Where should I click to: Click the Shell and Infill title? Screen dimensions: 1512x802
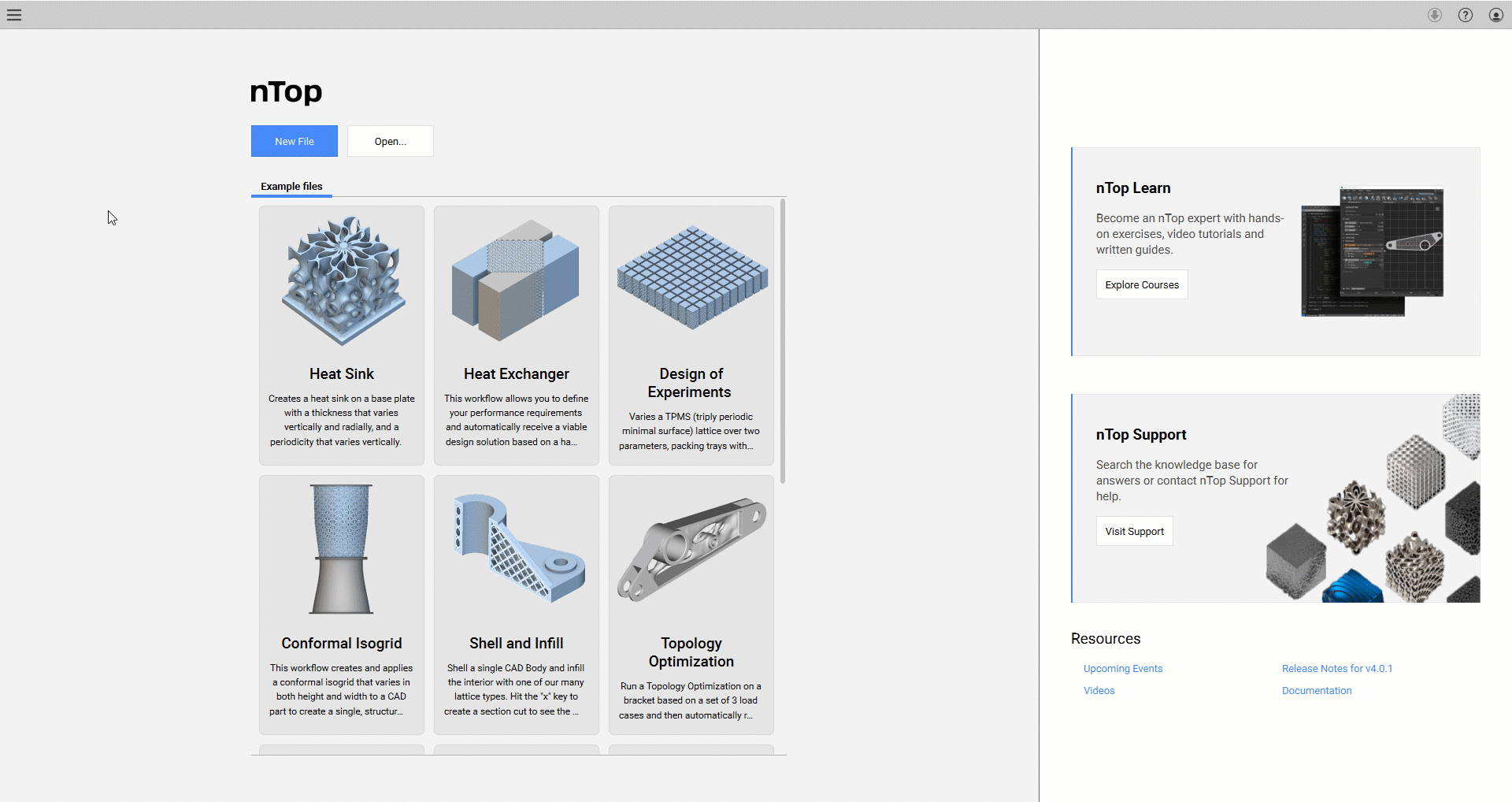point(517,644)
